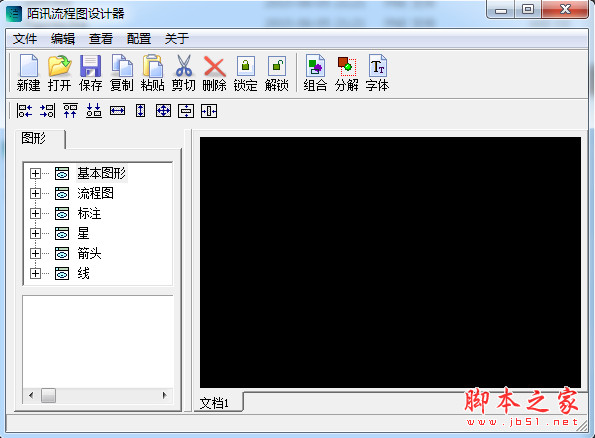Click the align right edges icon
The image size is (595, 438).
point(47,111)
